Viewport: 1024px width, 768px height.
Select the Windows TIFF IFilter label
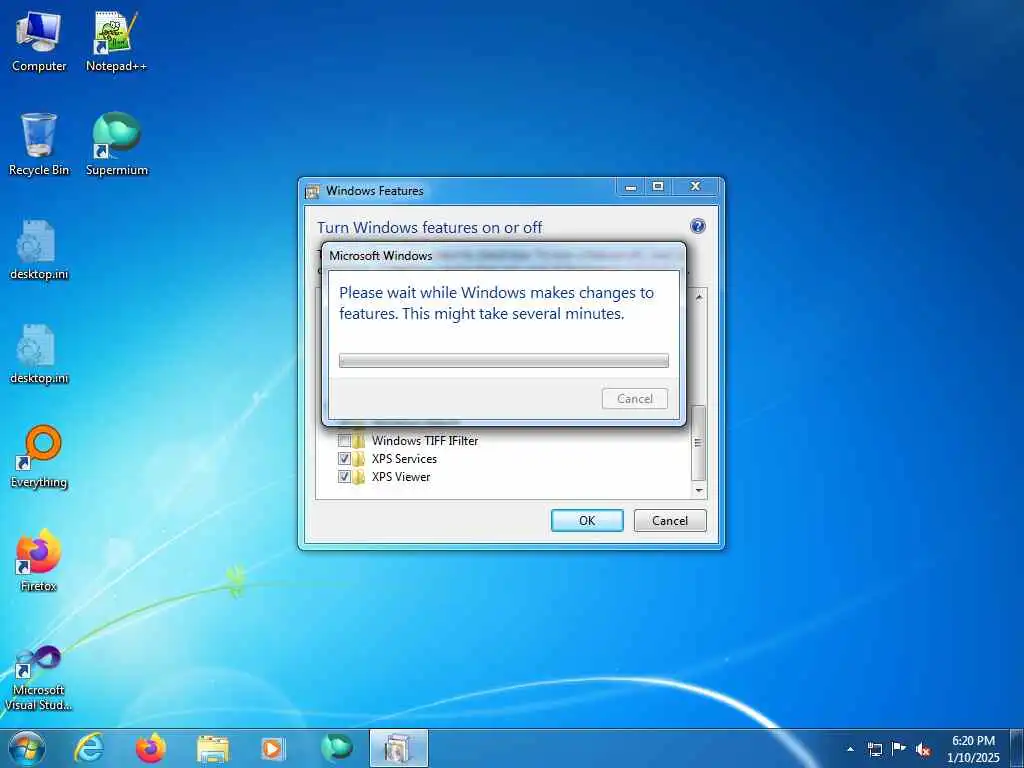point(425,441)
